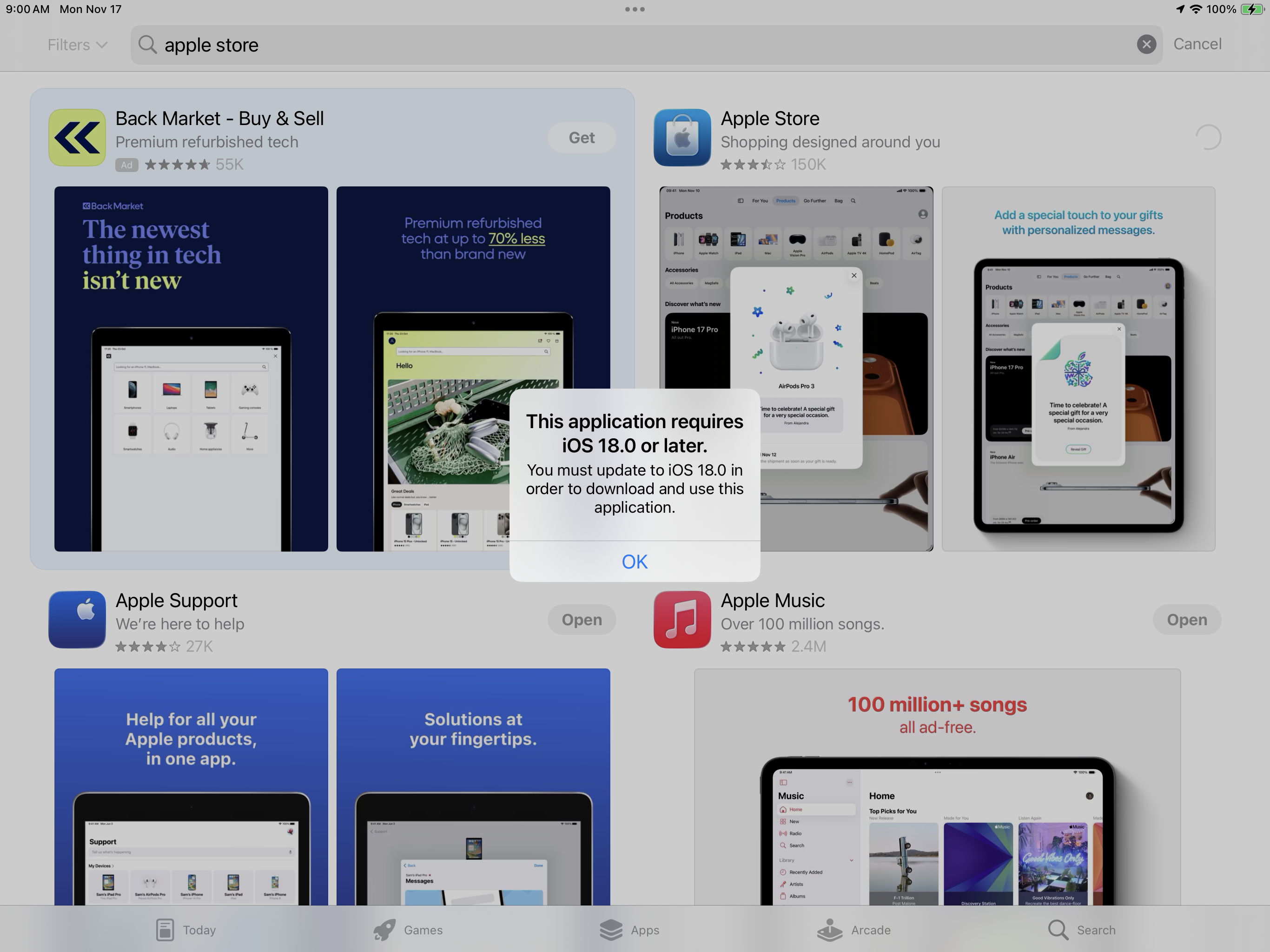
Task: Tap the Back Market app icon
Action: (77, 138)
